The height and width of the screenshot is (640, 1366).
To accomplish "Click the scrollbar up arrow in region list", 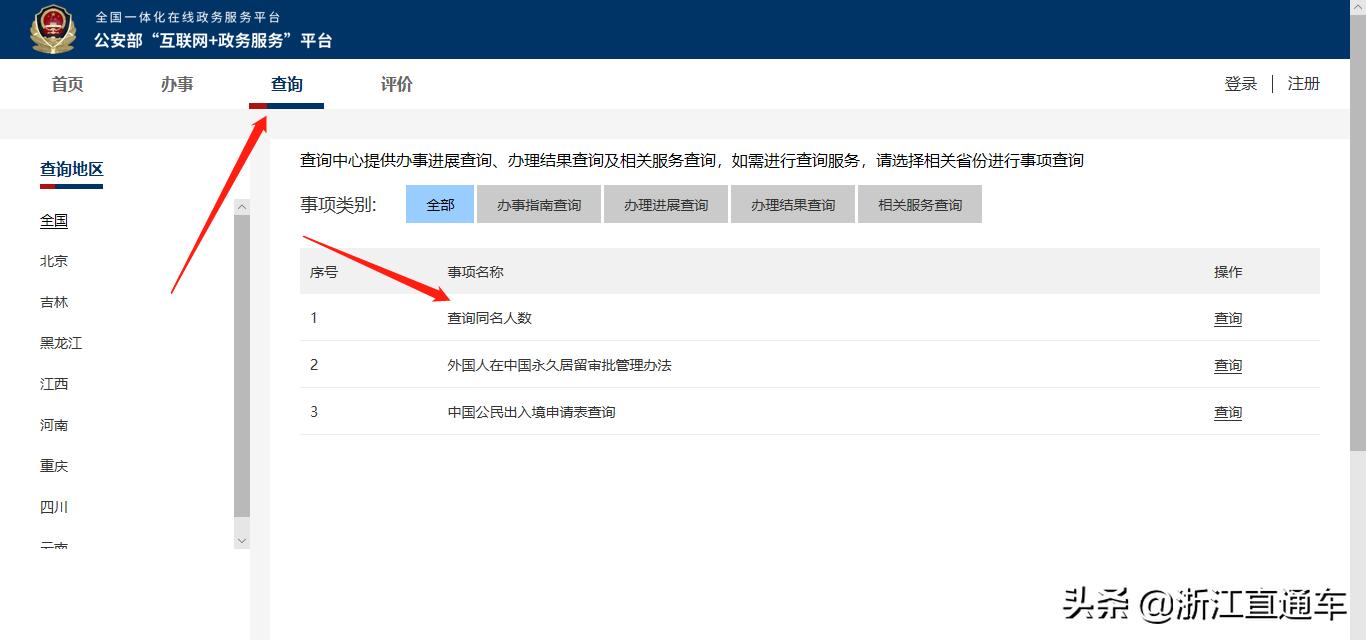I will click(242, 205).
